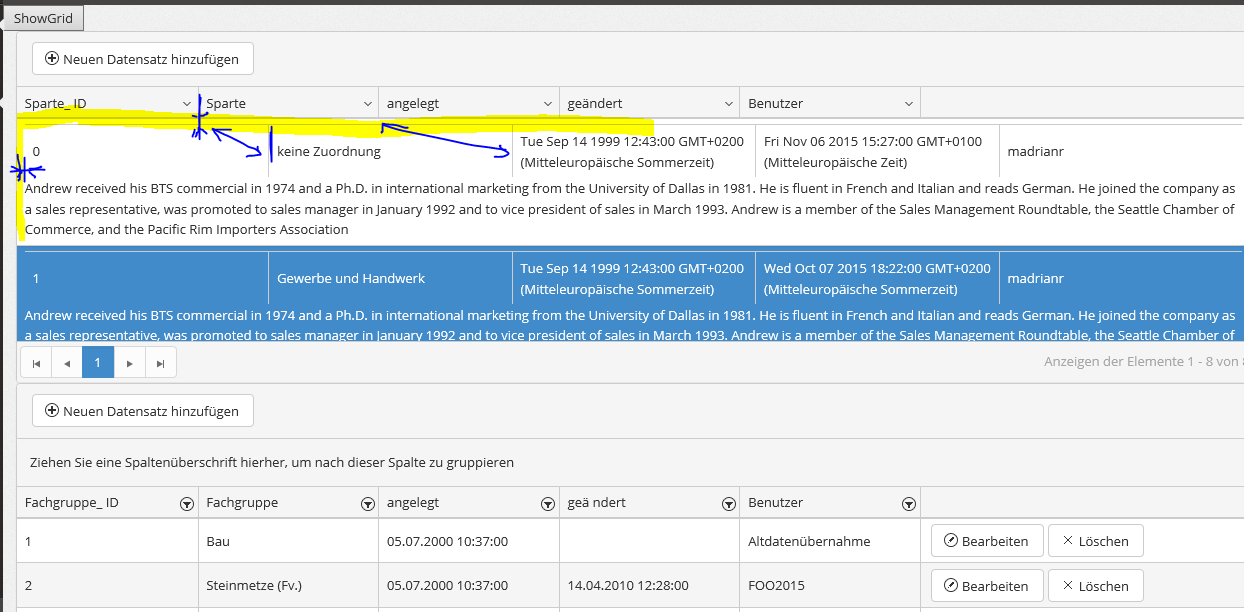1244x612 pixels.
Task: Open upper Benutzer column dropdown arrow
Action: pyautogui.click(x=908, y=104)
